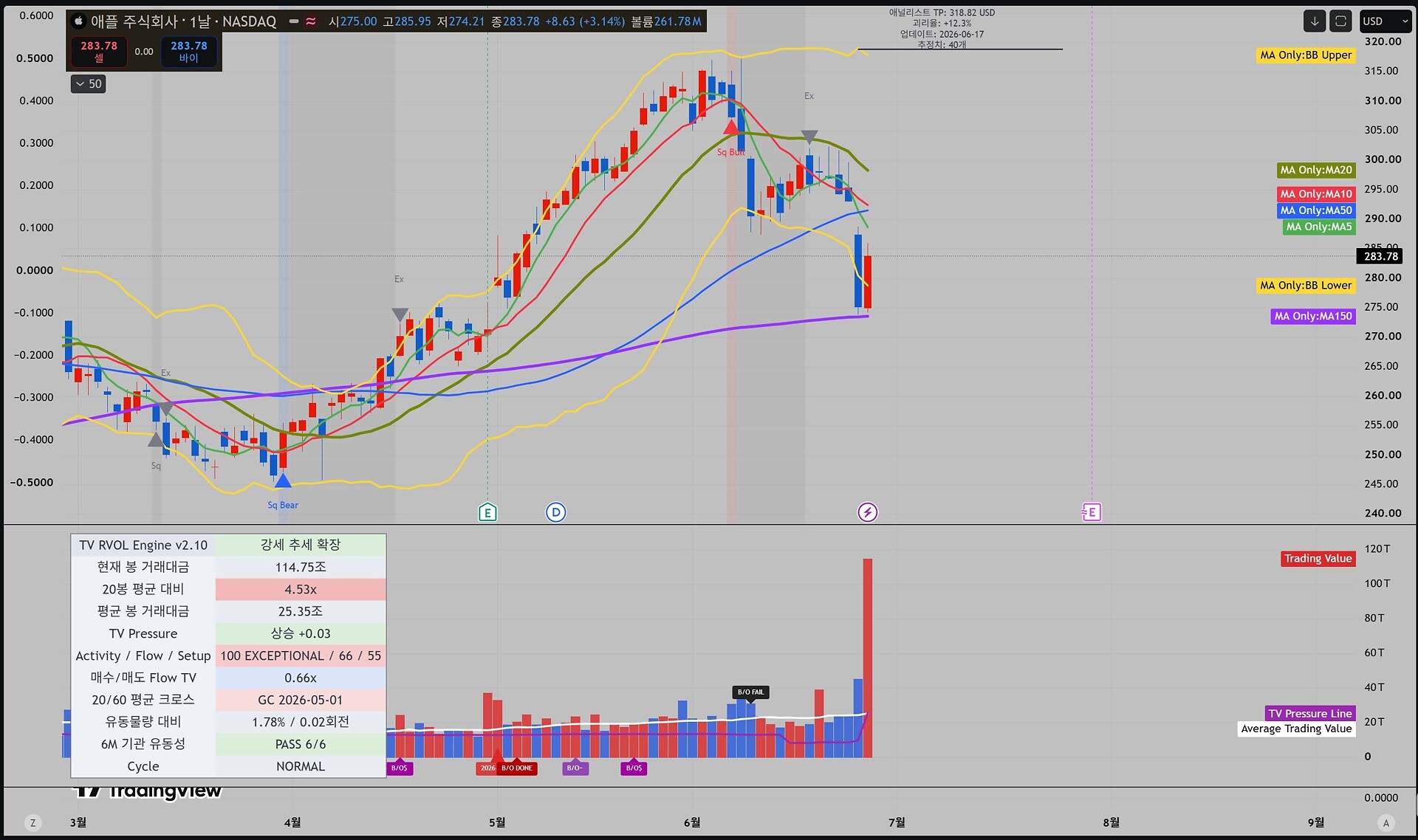Click the B/O$ marker right of B/O-

pyautogui.click(x=634, y=768)
